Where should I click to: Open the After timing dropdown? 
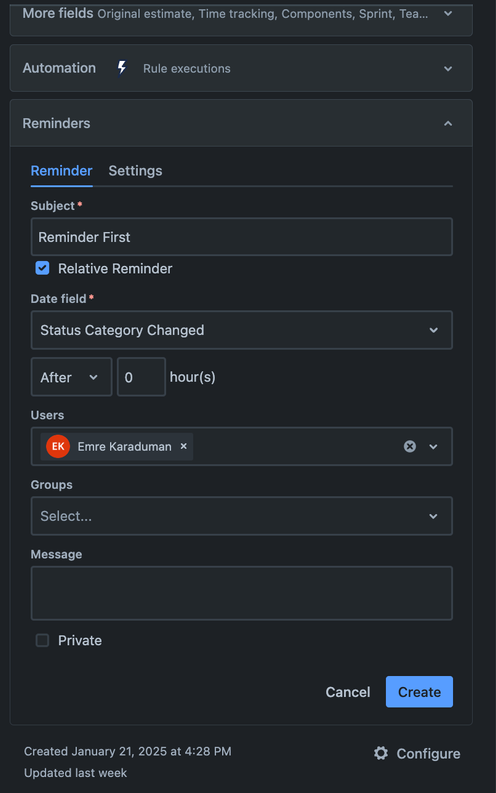pos(71,377)
